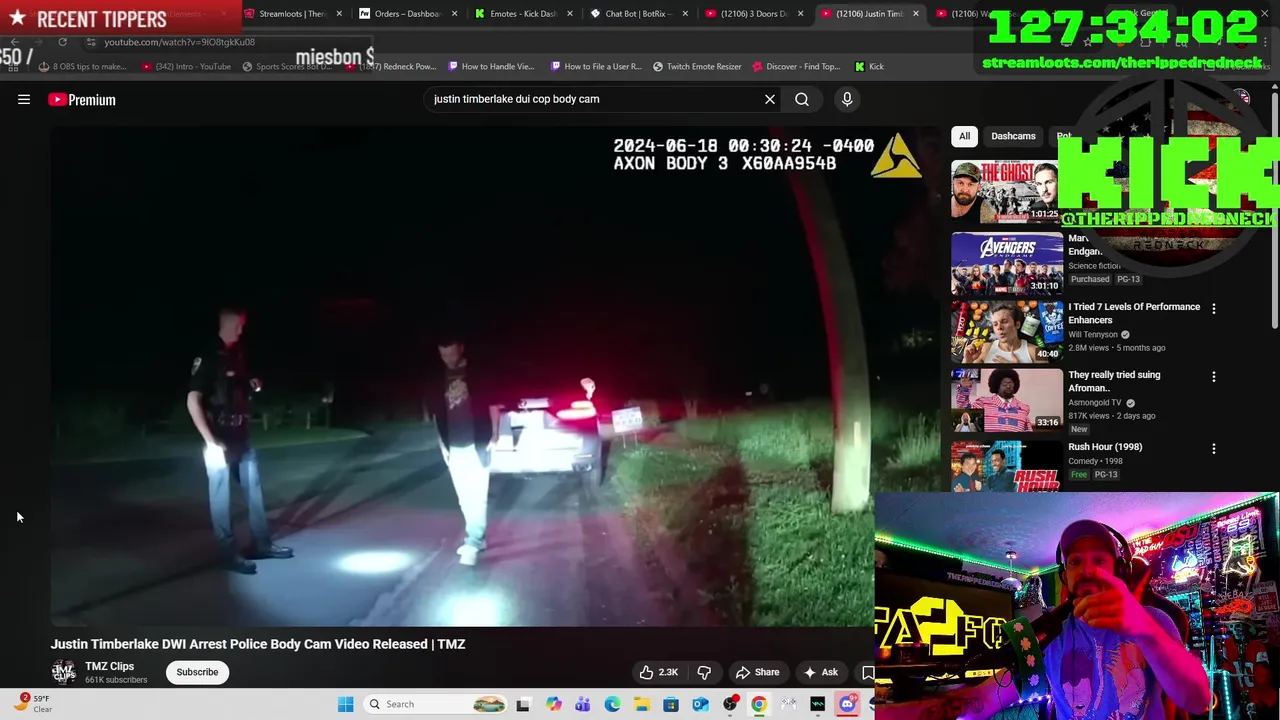Open menu for Rush Hour (1998)
The image size is (1280, 720).
tap(1214, 449)
